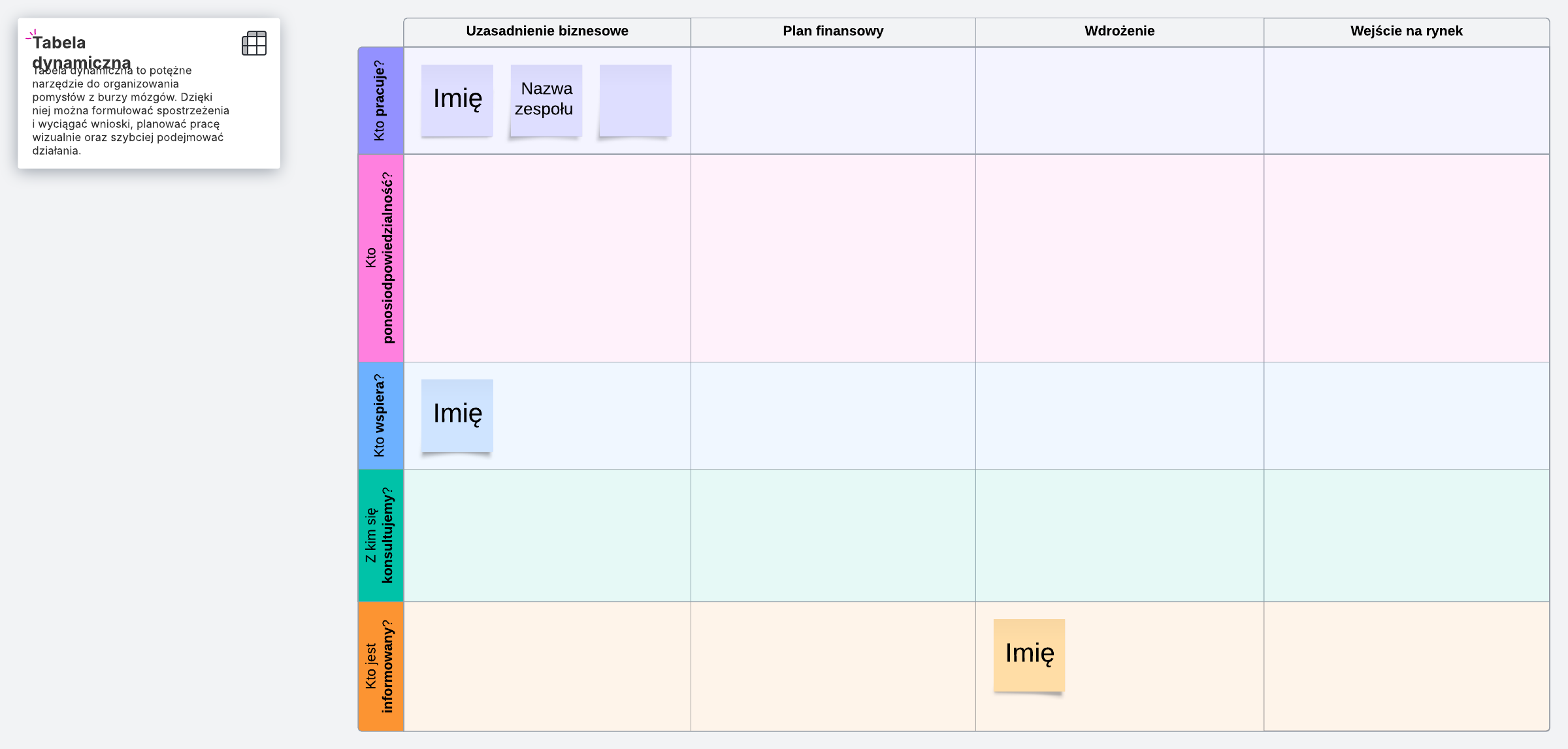Image resolution: width=1568 pixels, height=749 pixels.
Task: Click the empty purple sticky note
Action: tap(635, 101)
